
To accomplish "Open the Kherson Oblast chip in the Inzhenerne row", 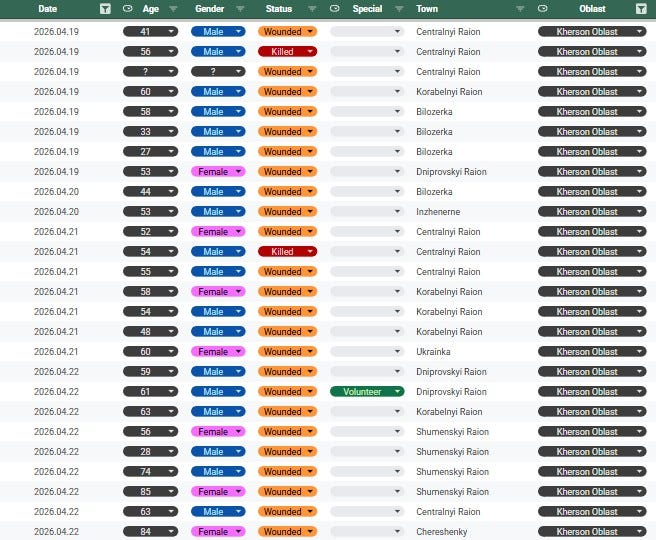I will pos(592,212).
